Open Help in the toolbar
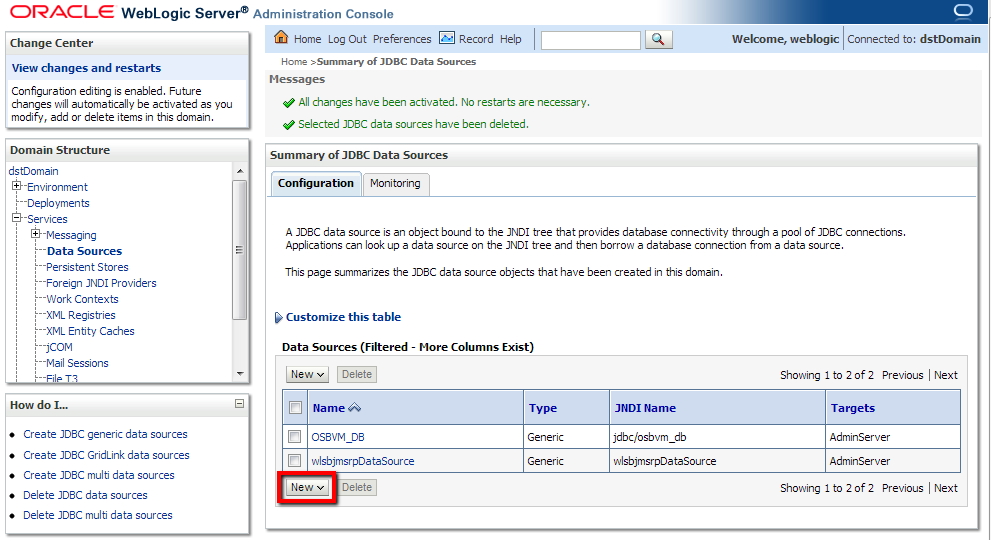The image size is (991, 540). (x=511, y=39)
